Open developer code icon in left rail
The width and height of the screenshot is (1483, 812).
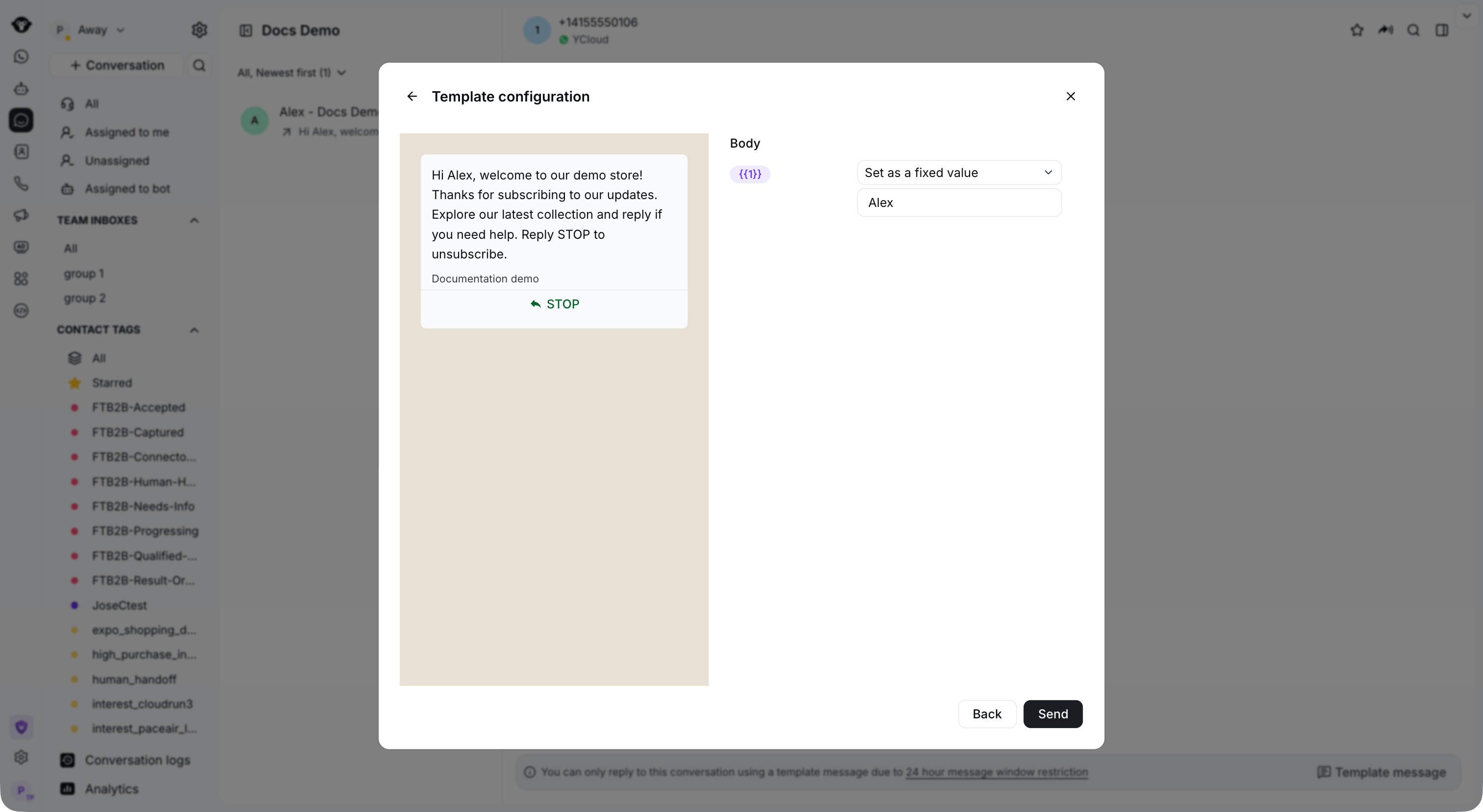[x=21, y=310]
